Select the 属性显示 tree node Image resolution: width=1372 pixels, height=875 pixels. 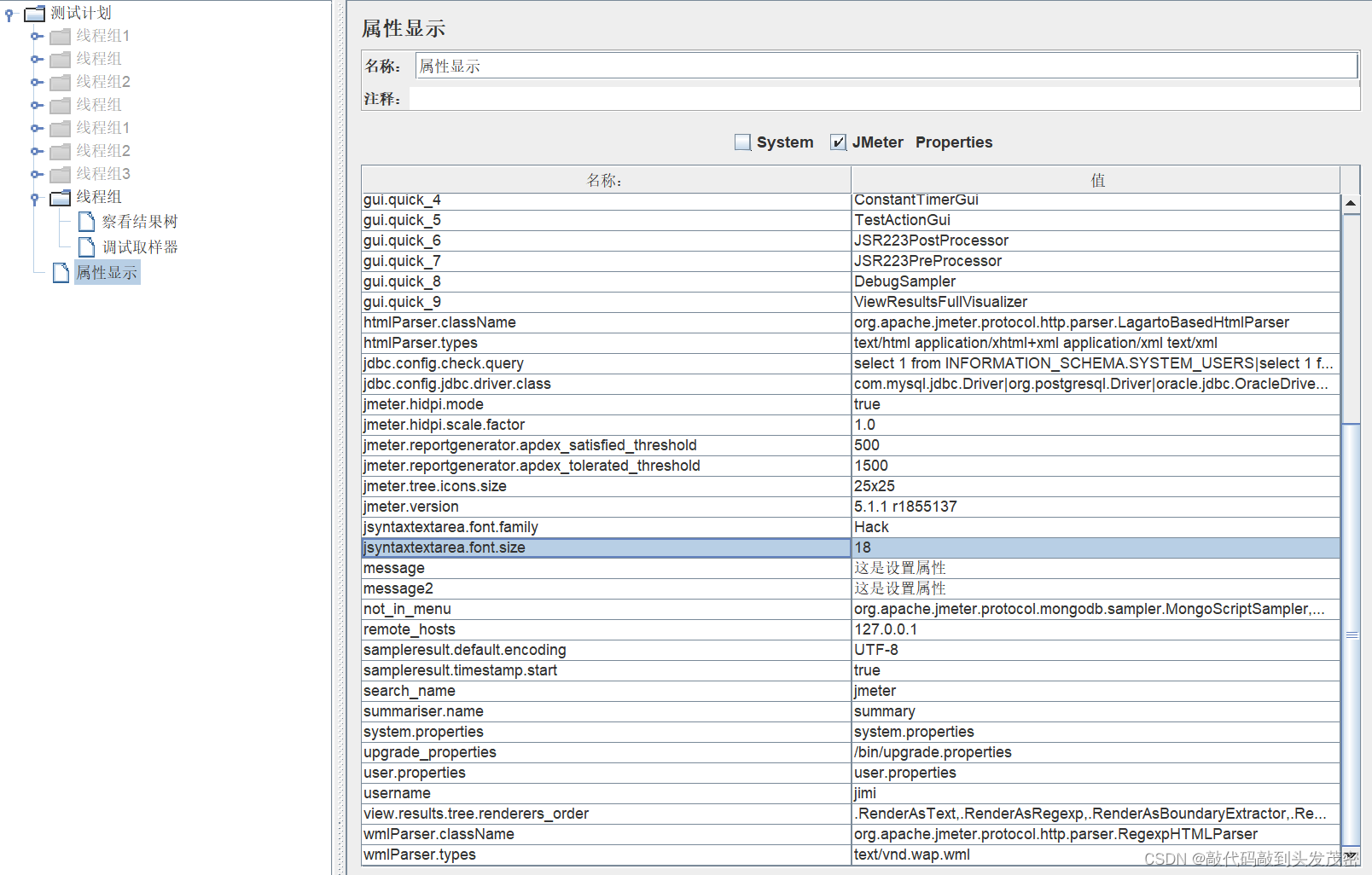[x=107, y=273]
